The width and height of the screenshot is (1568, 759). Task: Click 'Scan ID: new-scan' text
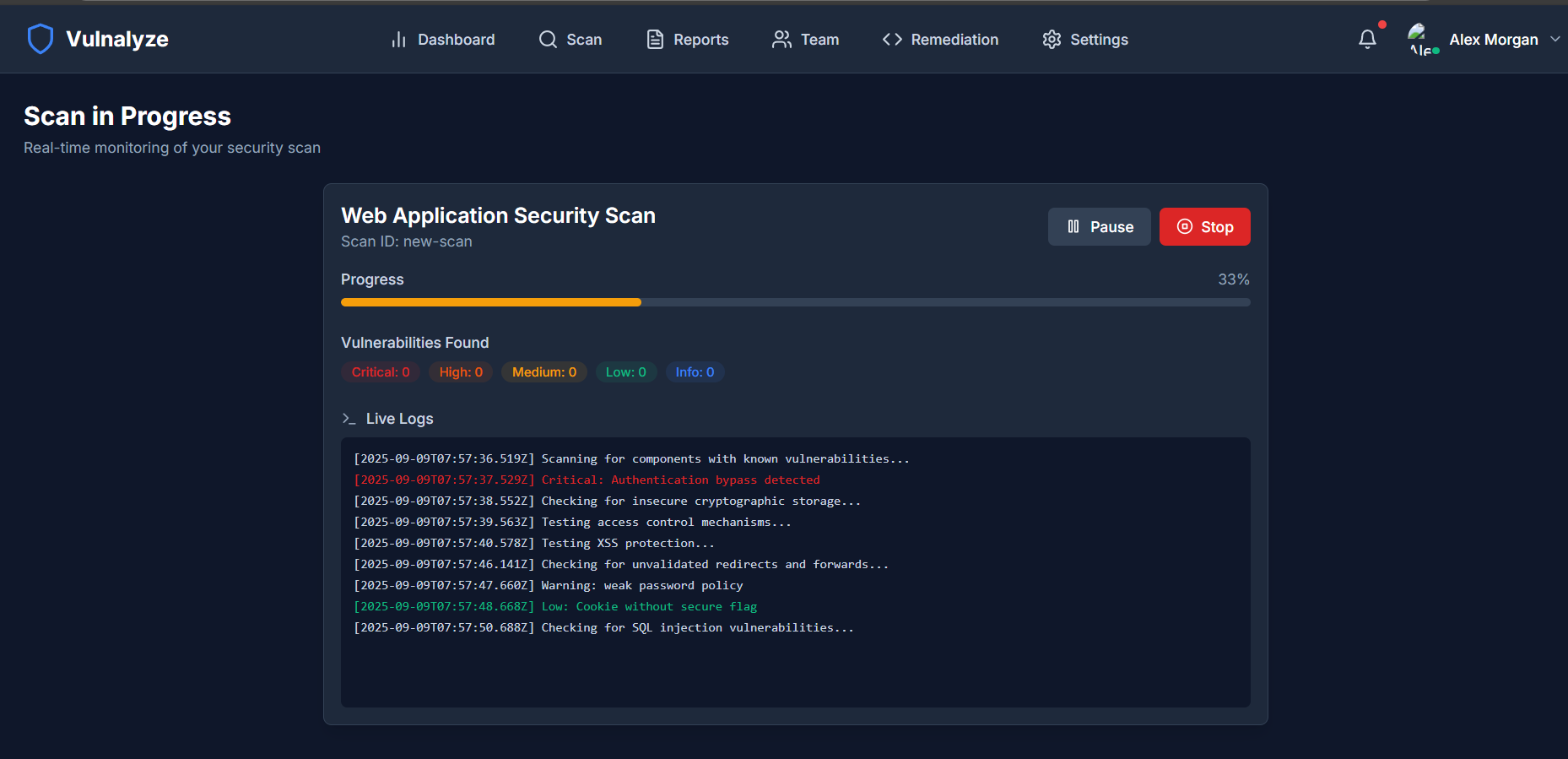(407, 241)
